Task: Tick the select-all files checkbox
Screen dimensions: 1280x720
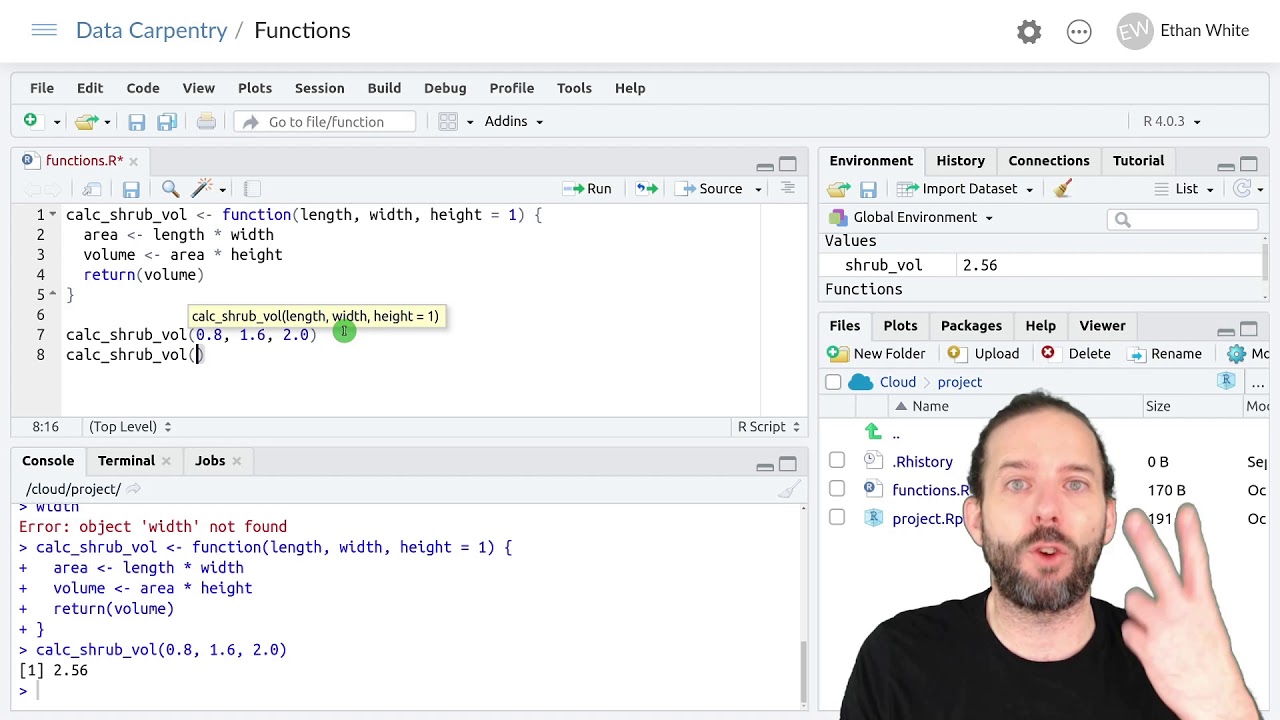Action: [x=833, y=382]
